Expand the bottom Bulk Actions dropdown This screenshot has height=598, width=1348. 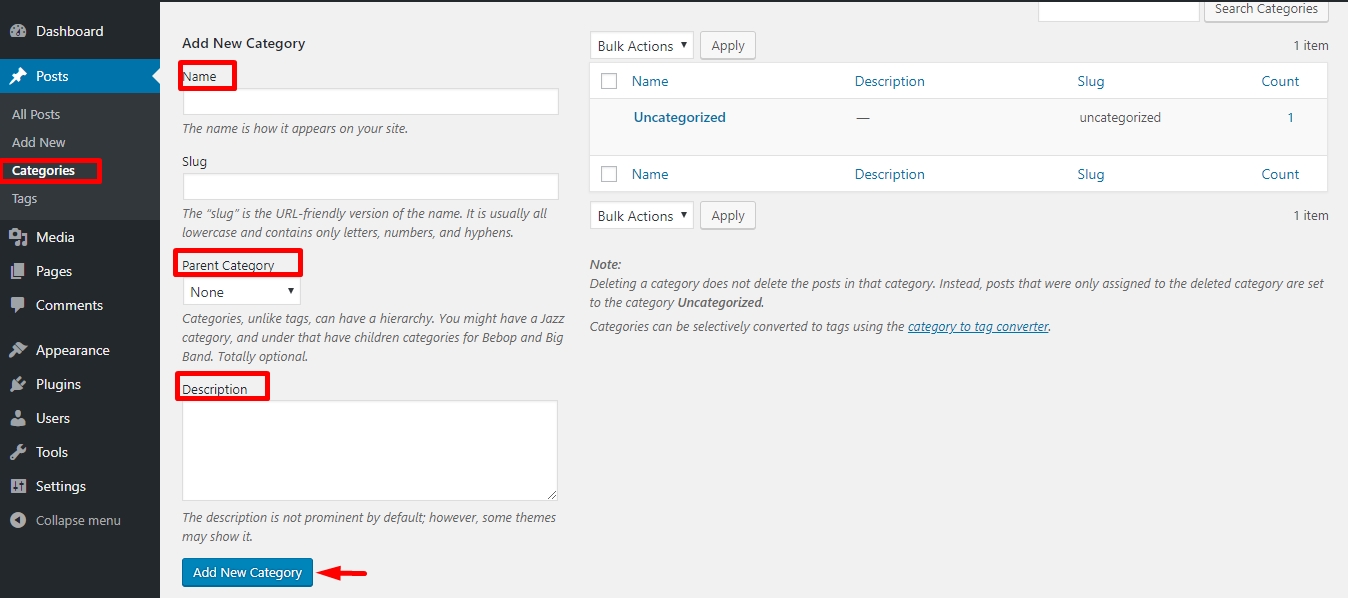point(641,216)
